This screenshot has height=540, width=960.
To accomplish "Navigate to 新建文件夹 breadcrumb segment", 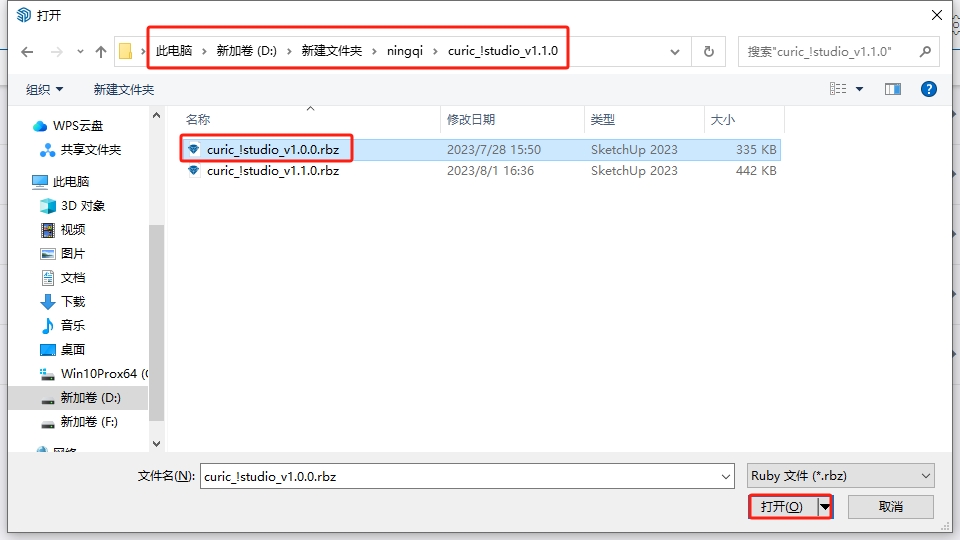I will [x=331, y=51].
